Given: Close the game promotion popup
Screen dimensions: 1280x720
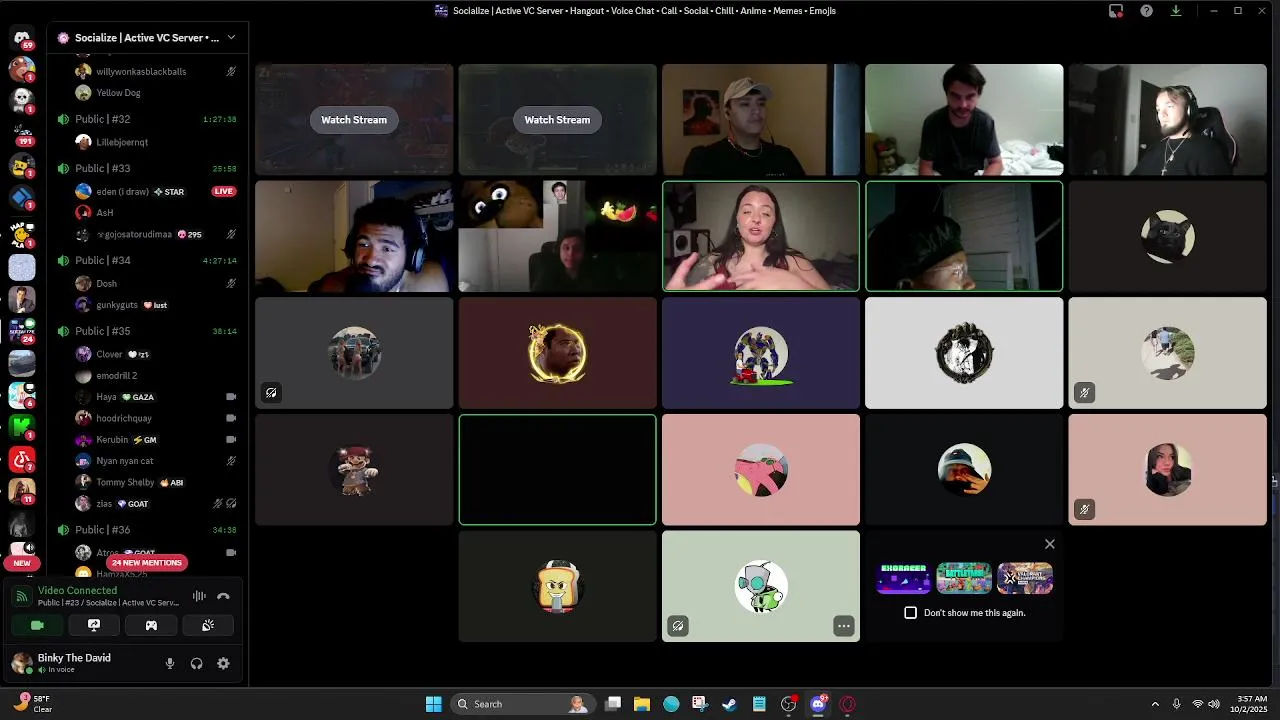Looking at the screenshot, I should (1049, 544).
